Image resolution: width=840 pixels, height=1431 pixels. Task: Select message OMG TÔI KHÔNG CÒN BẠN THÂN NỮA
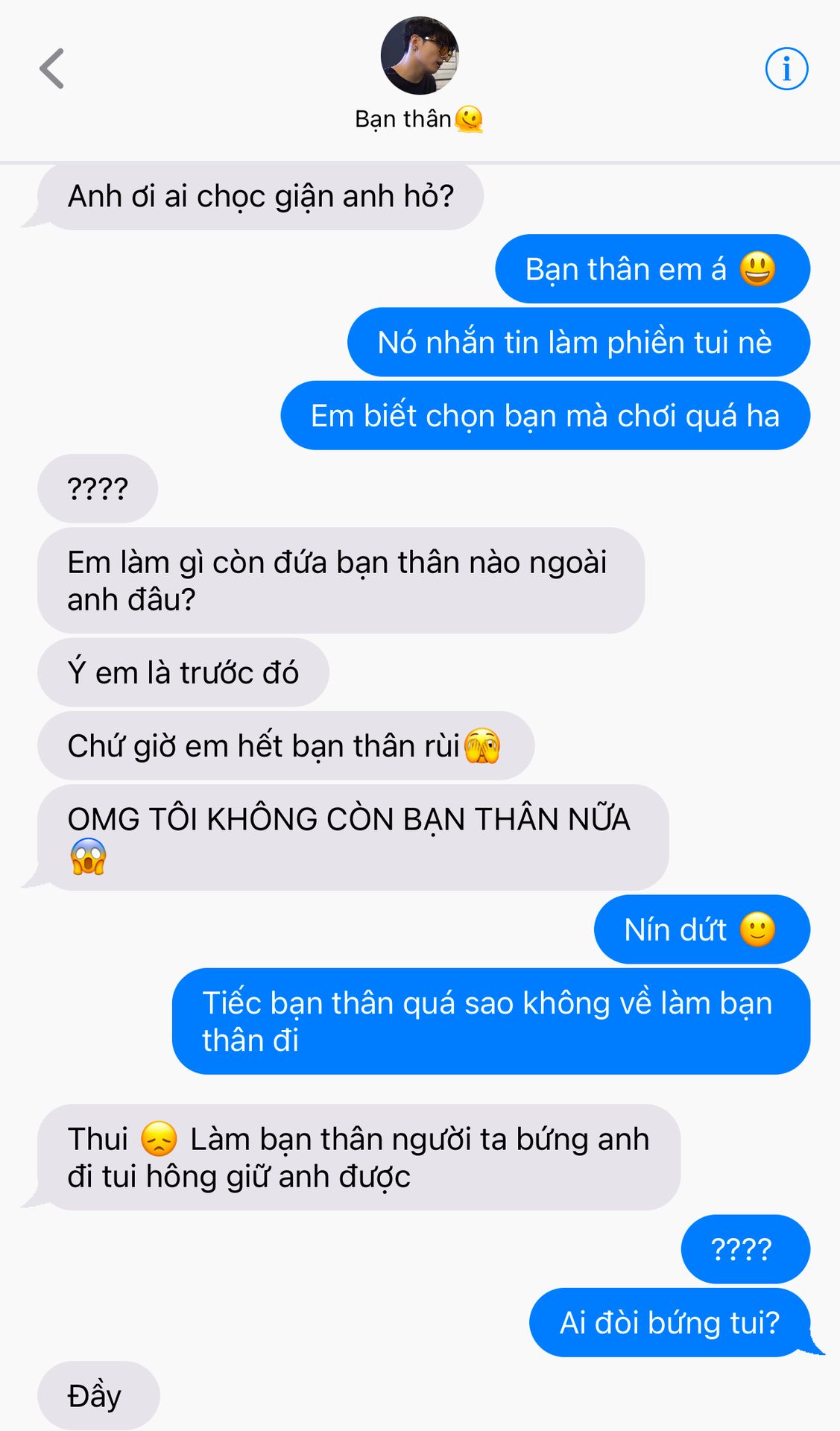point(353,837)
